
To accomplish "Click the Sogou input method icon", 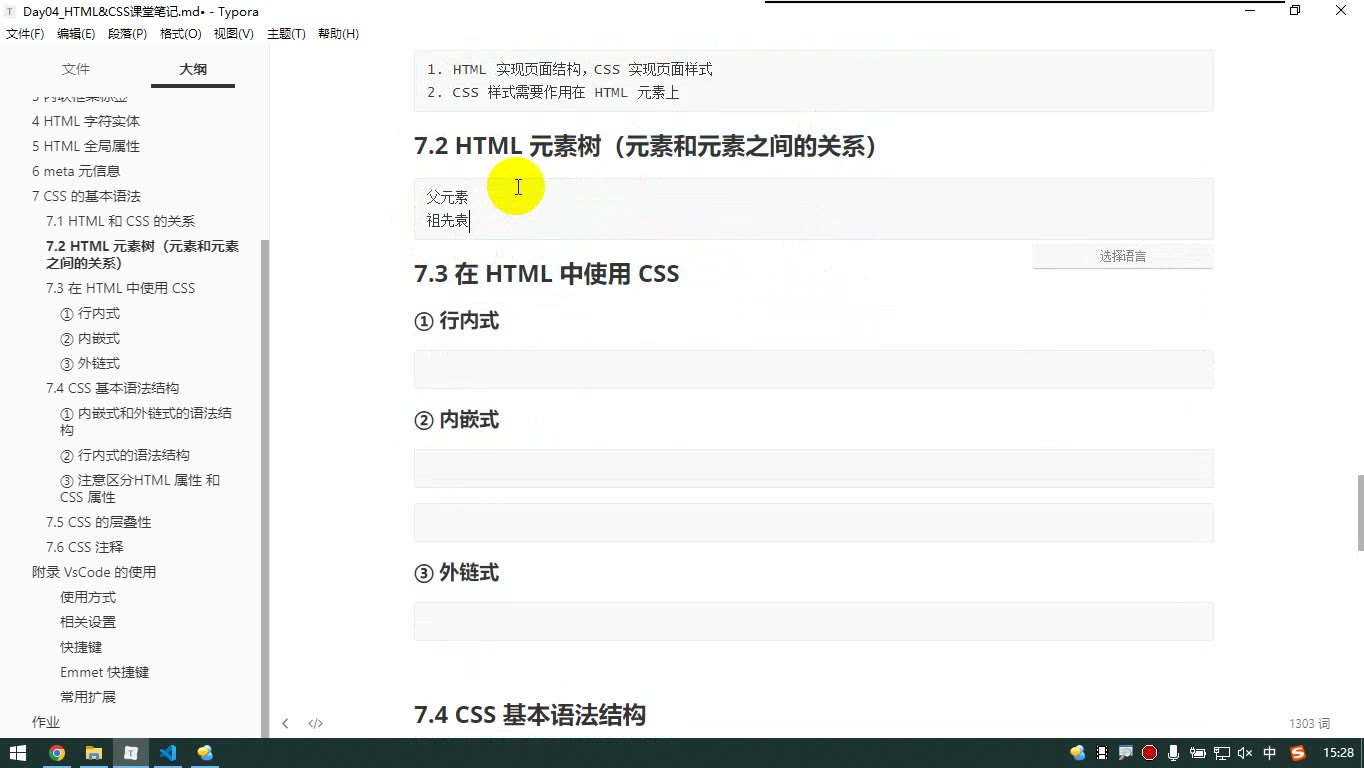I will coord(1298,753).
